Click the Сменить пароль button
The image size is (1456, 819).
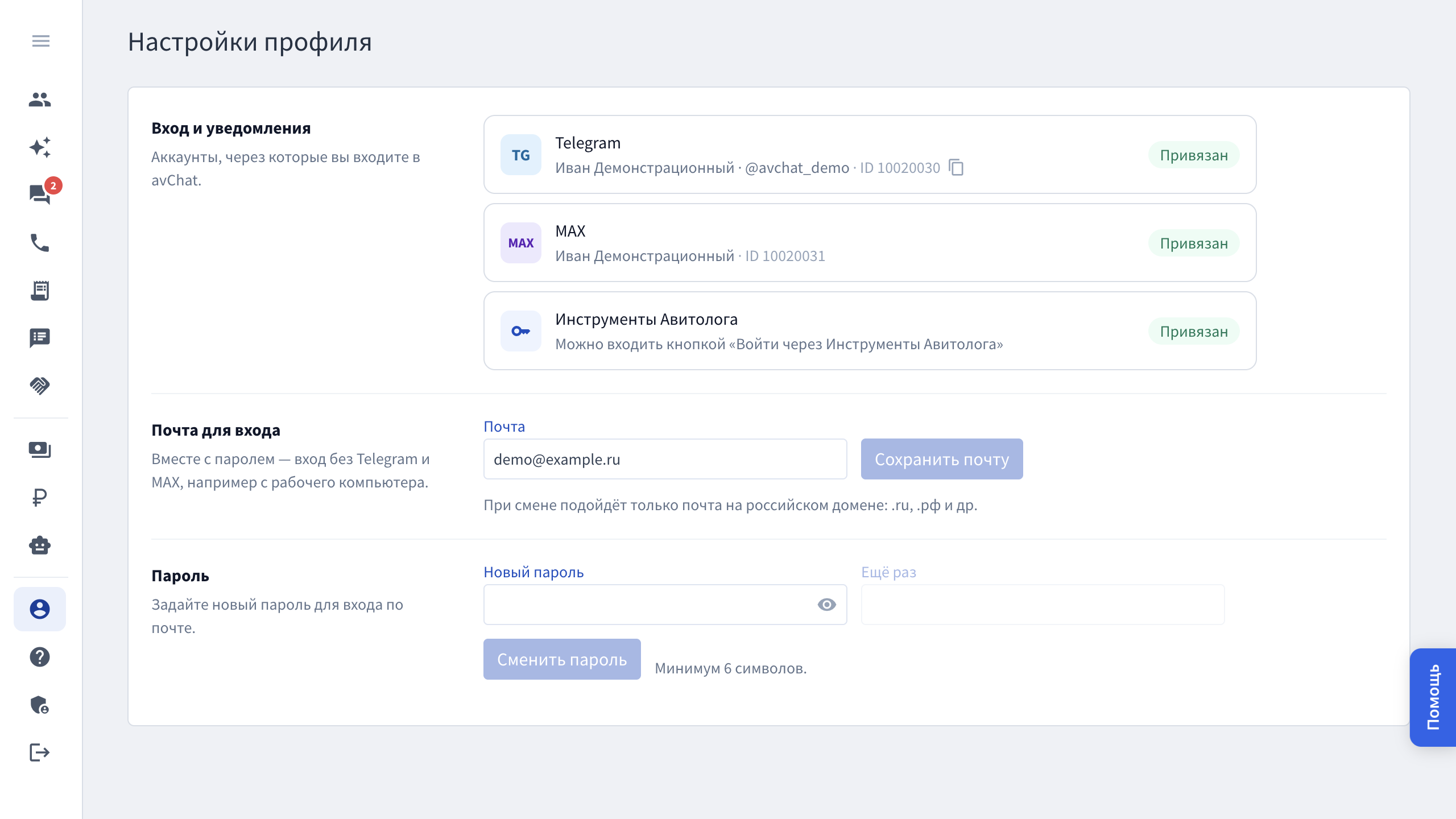pyautogui.click(x=562, y=659)
